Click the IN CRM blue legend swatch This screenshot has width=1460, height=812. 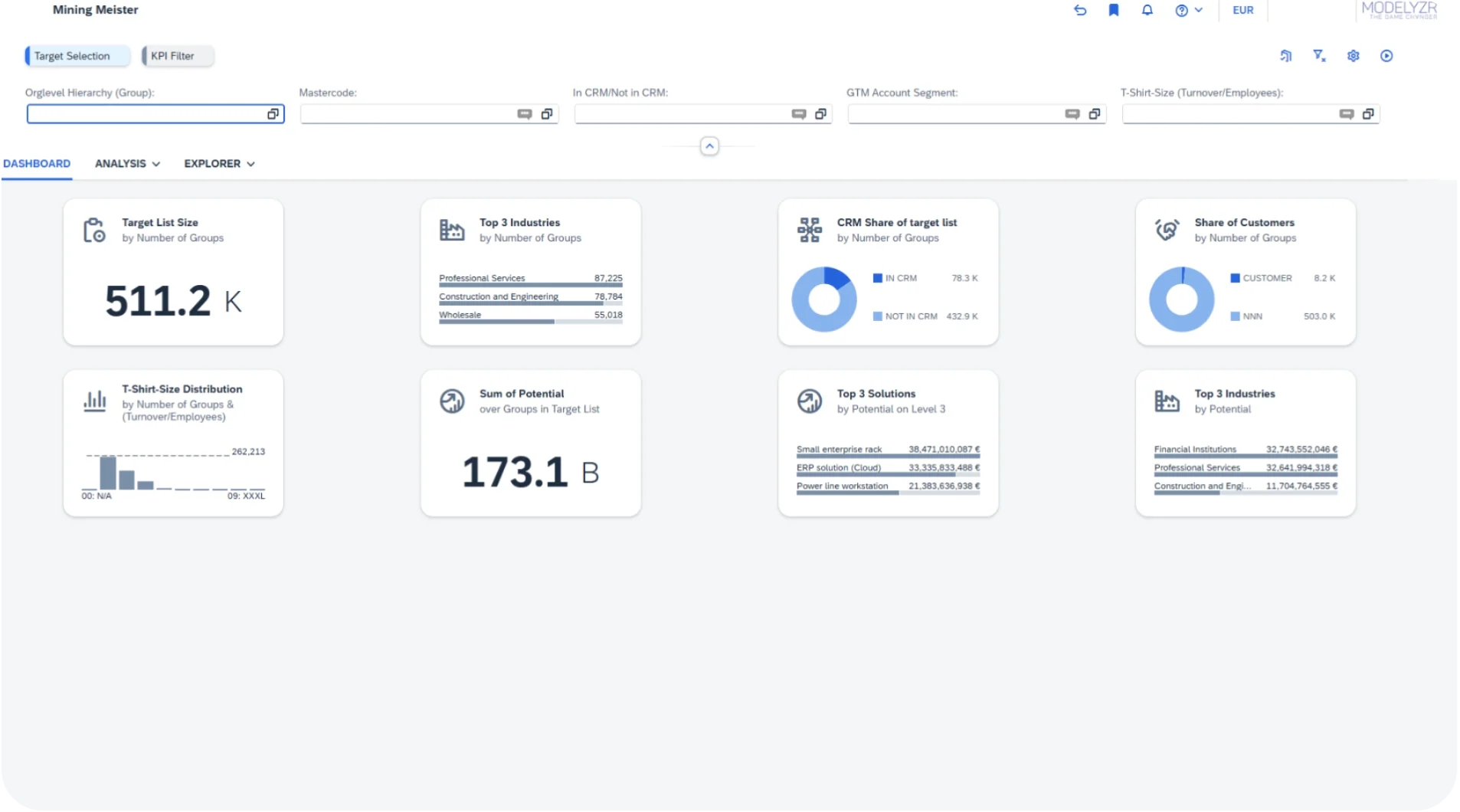(878, 278)
